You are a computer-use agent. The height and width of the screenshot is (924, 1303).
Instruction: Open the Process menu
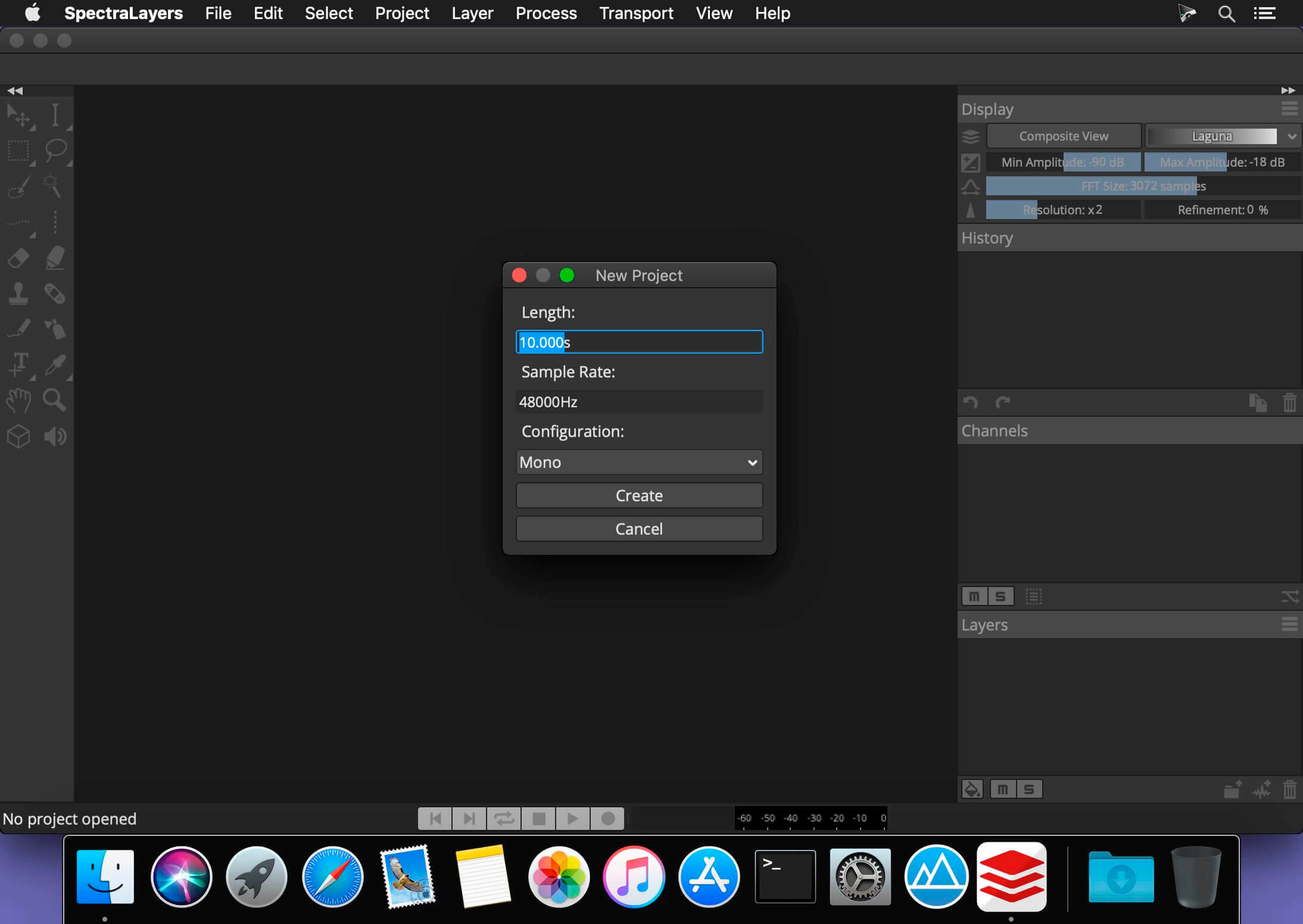[x=546, y=13]
